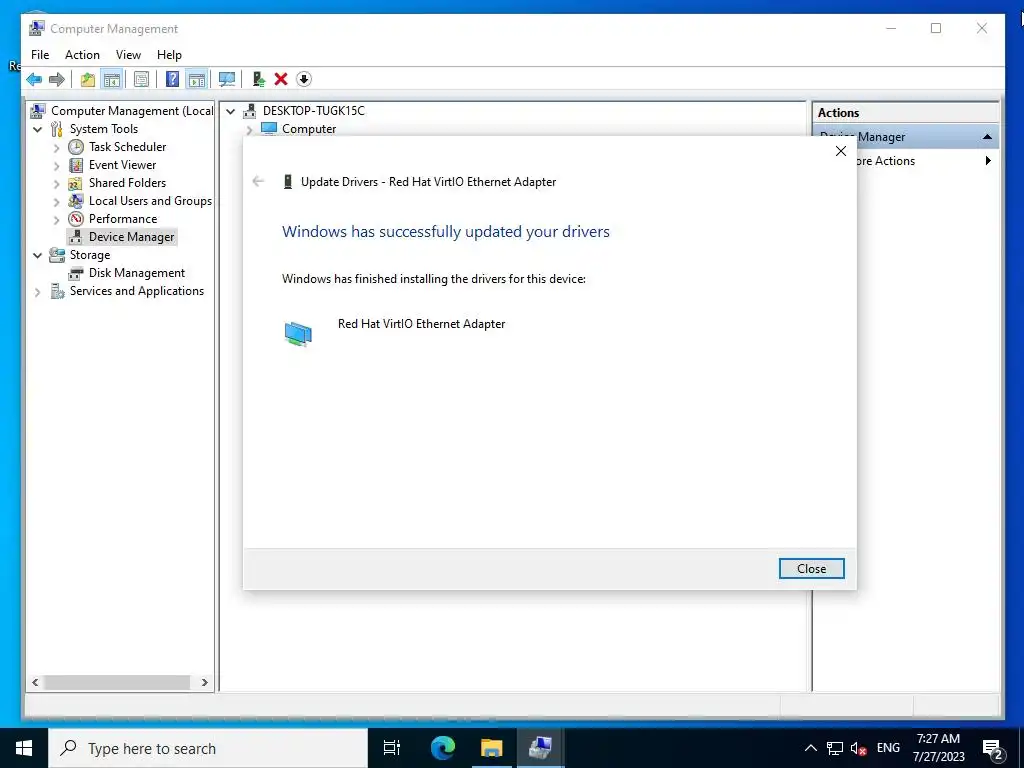Viewport: 1024px width, 768px height.
Task: Click the Update device driver toolbar icon
Action: [259, 80]
